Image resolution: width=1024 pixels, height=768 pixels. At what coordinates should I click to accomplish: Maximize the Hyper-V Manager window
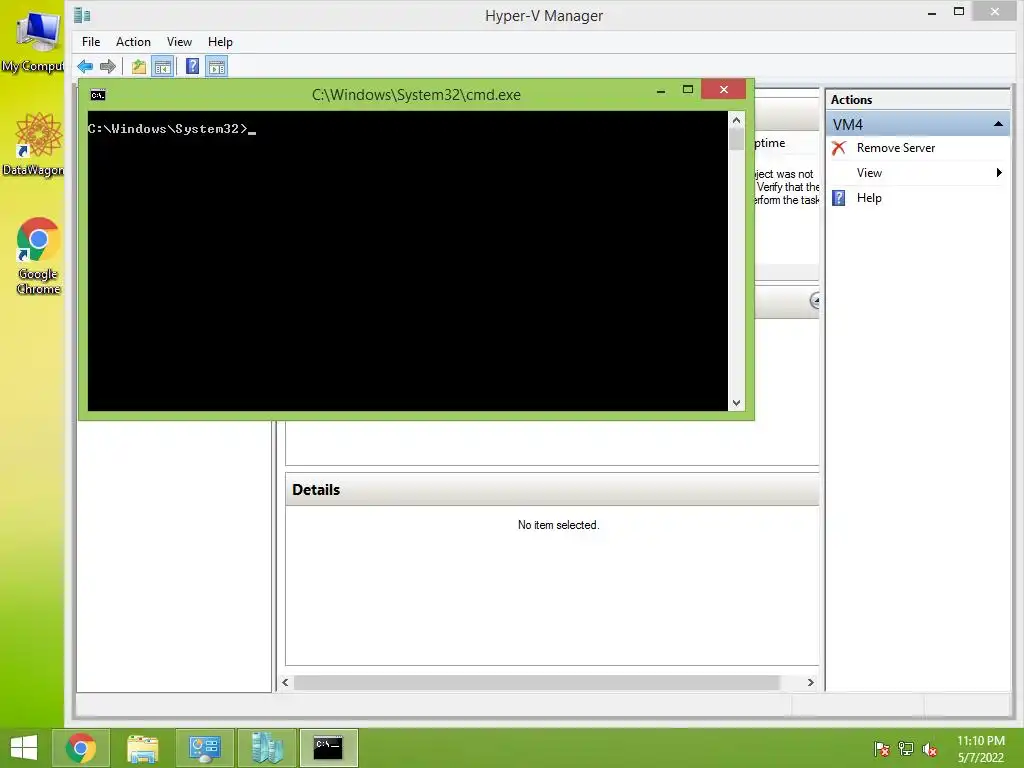click(959, 11)
